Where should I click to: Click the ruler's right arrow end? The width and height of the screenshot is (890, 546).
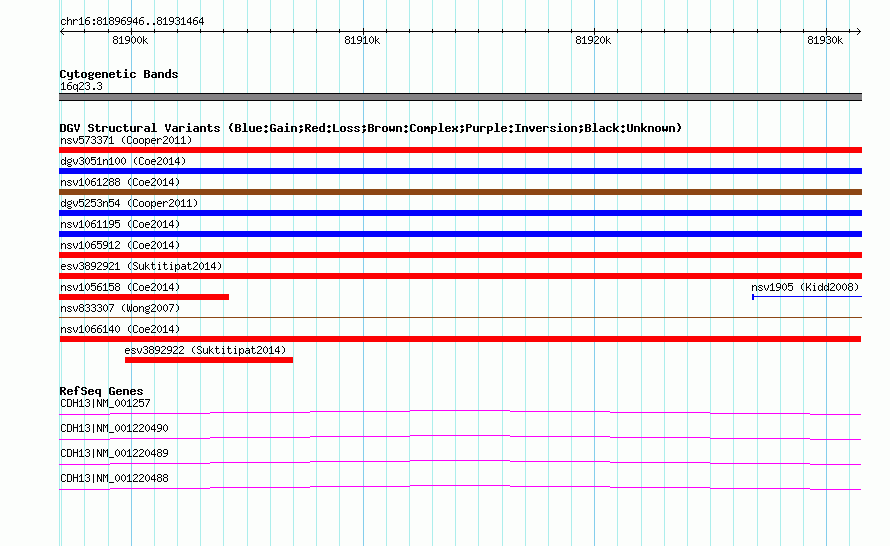pyautogui.click(x=859, y=32)
